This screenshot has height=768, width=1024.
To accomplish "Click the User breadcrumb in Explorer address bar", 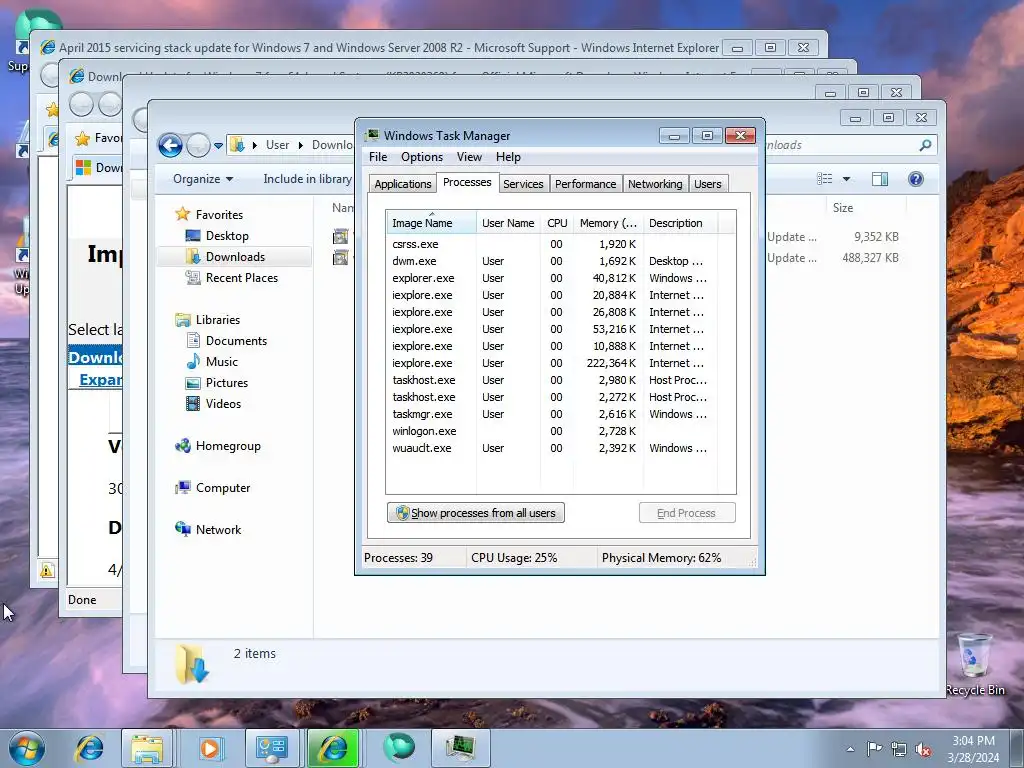I will (x=277, y=145).
